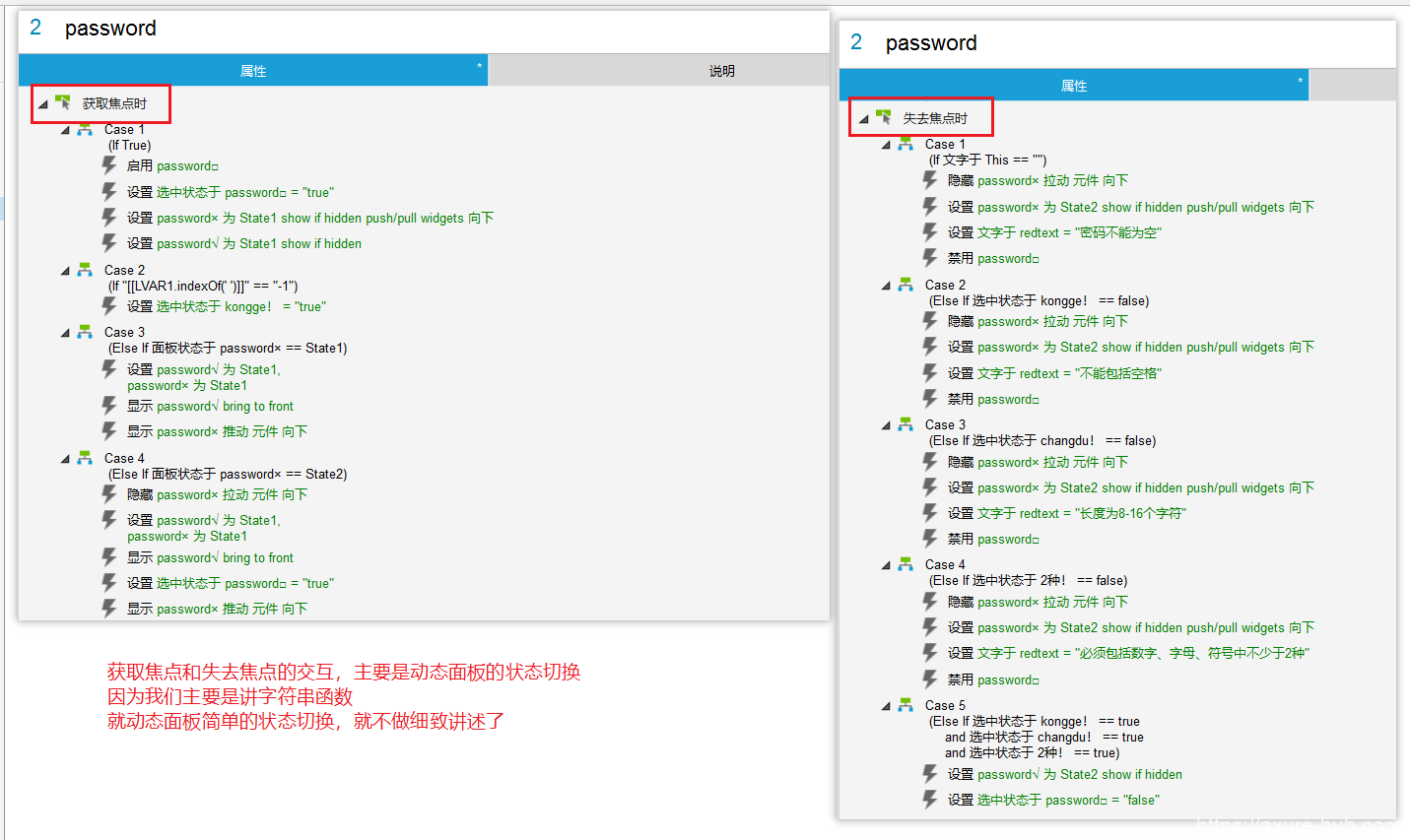Click the 失去焦点时 event icon
1410x840 pixels.
tap(884, 117)
